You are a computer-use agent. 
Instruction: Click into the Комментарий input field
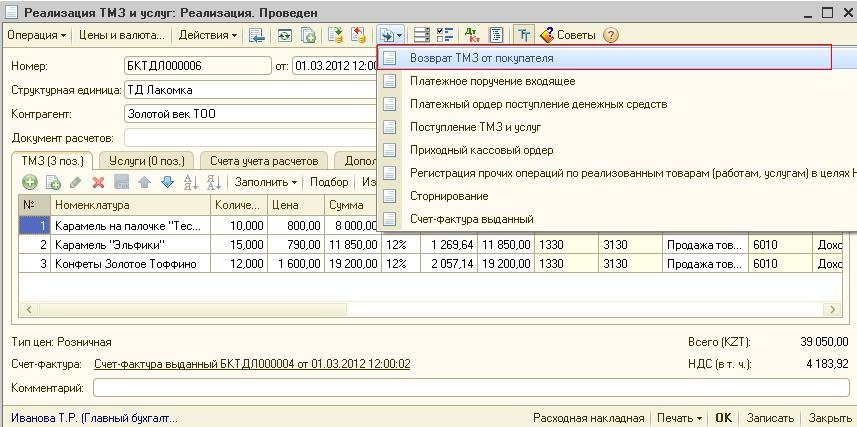(470, 387)
